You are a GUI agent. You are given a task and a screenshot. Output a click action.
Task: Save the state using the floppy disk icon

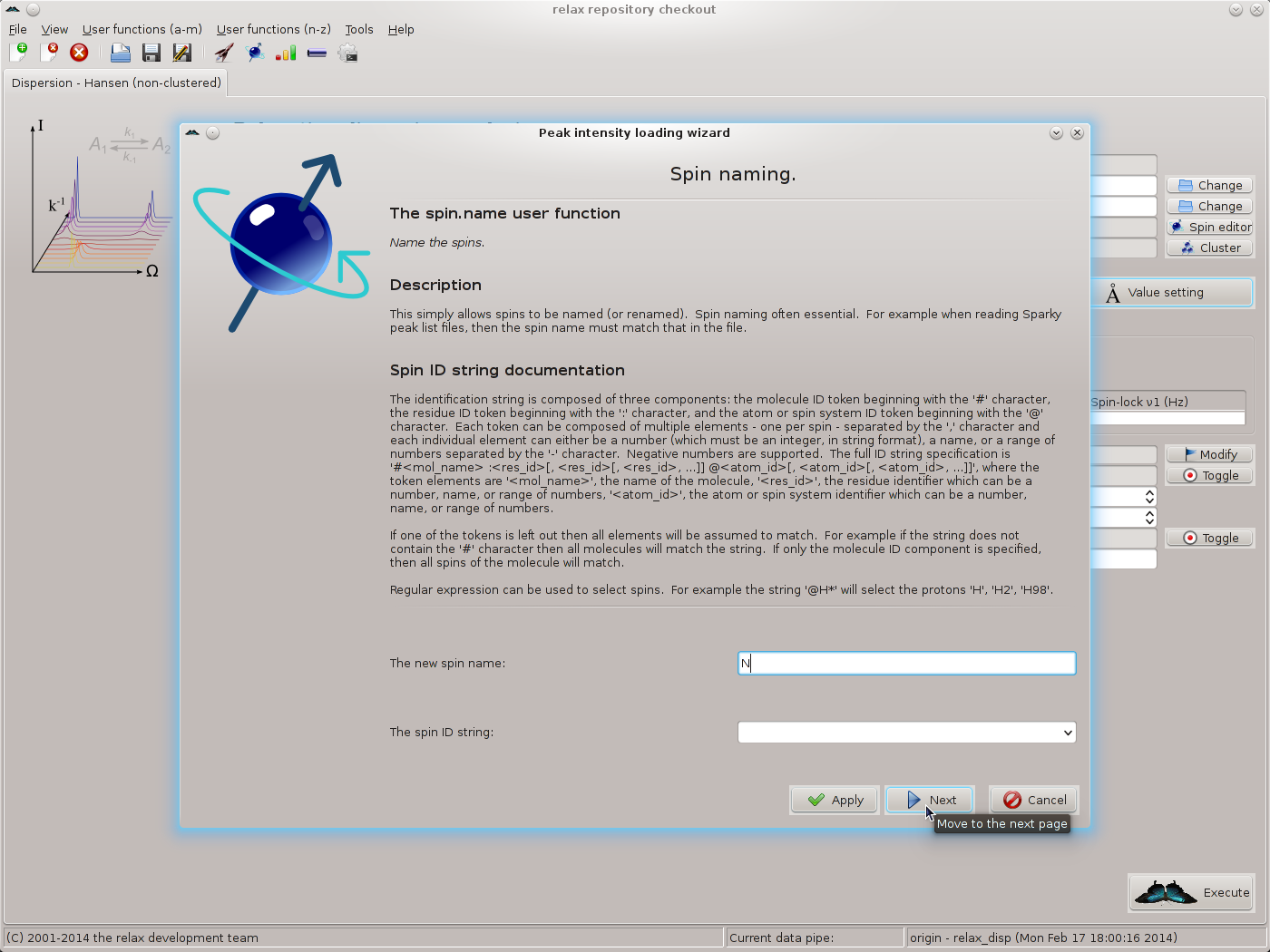point(151,53)
